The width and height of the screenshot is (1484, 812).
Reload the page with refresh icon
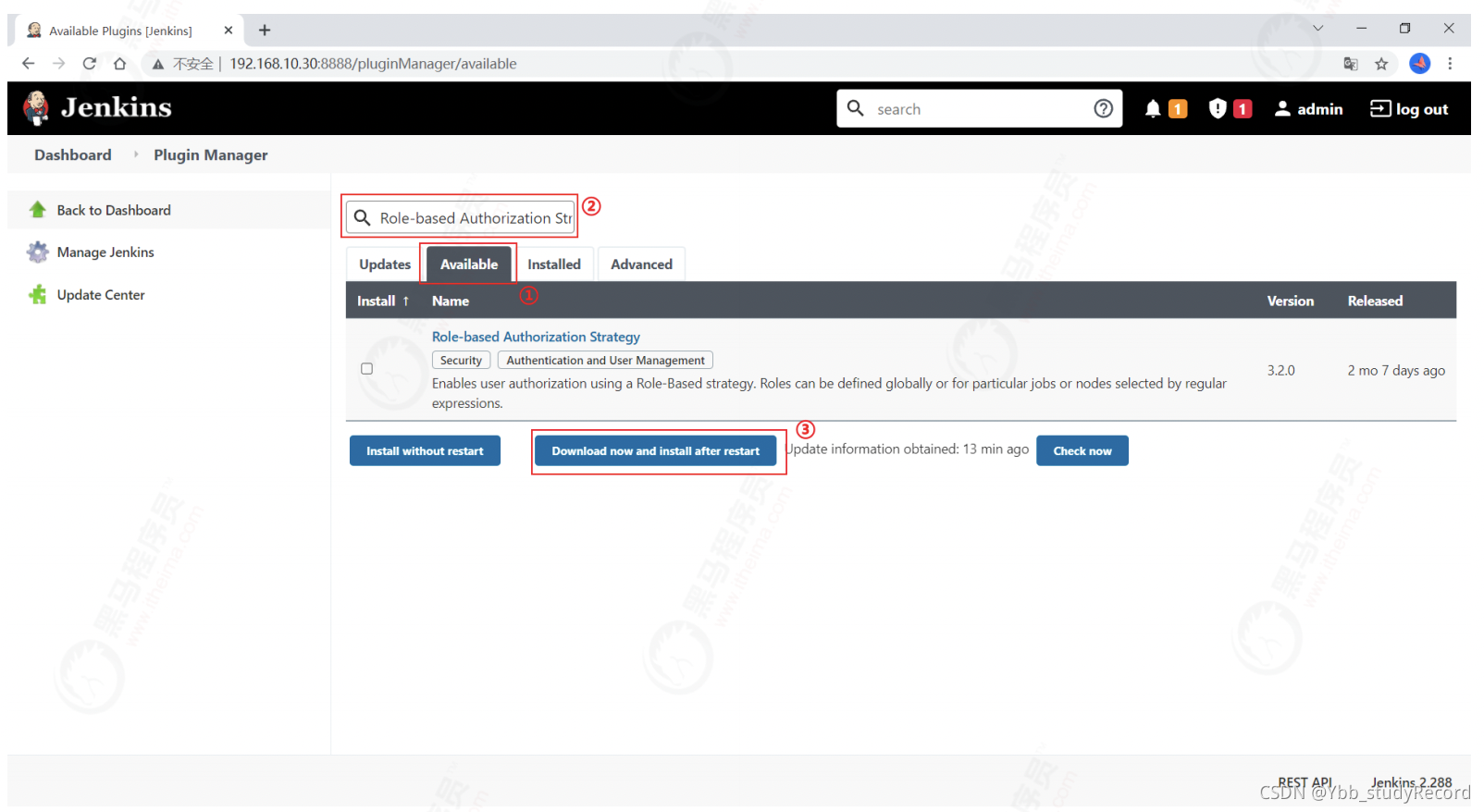[90, 63]
